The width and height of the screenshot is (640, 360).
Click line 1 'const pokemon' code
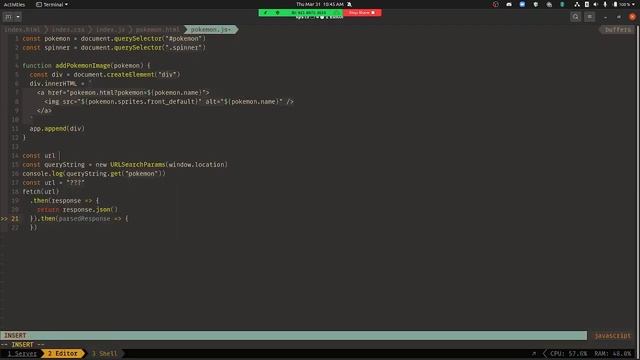(114, 39)
